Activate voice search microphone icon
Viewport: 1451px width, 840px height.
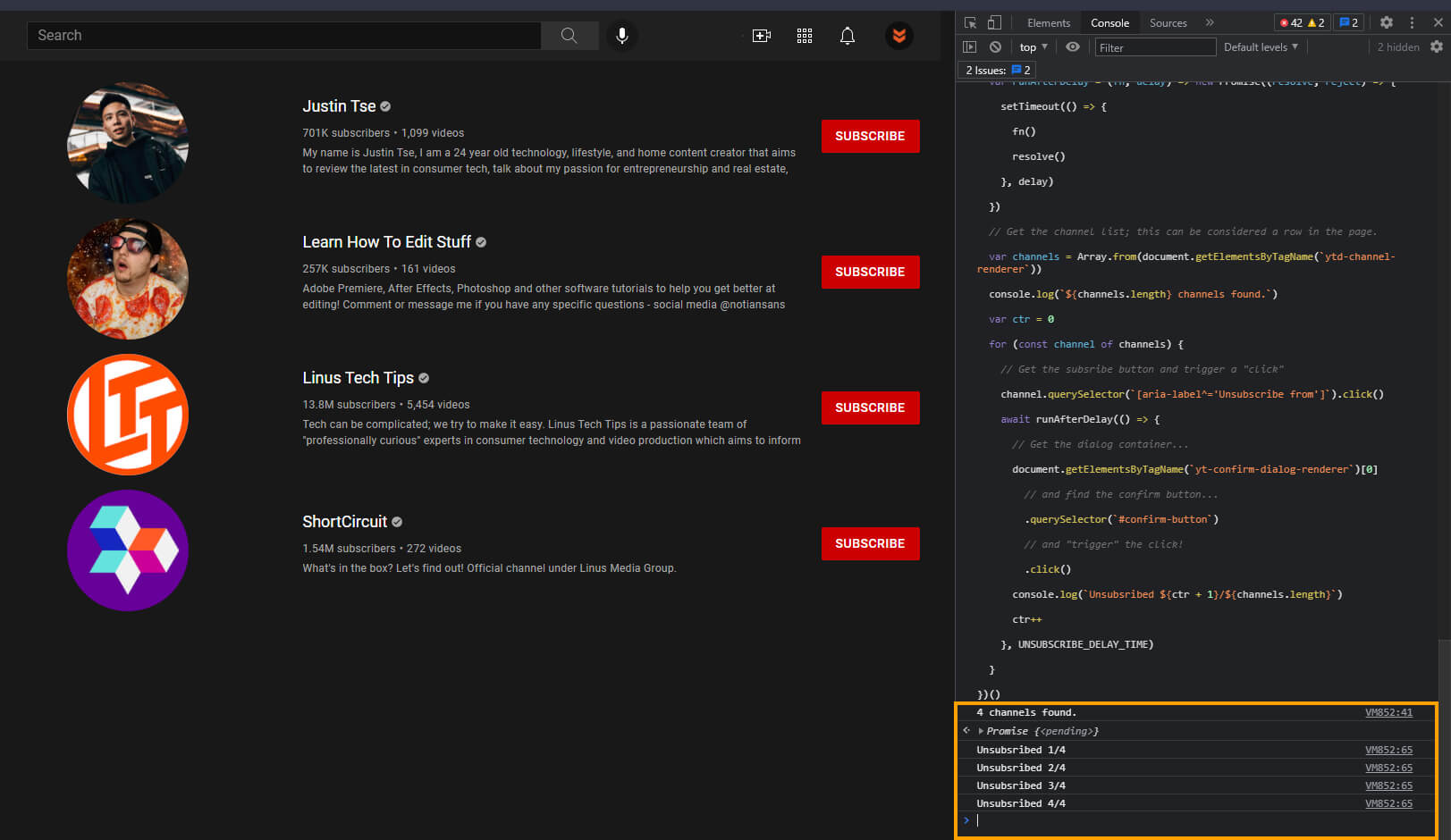click(x=622, y=36)
